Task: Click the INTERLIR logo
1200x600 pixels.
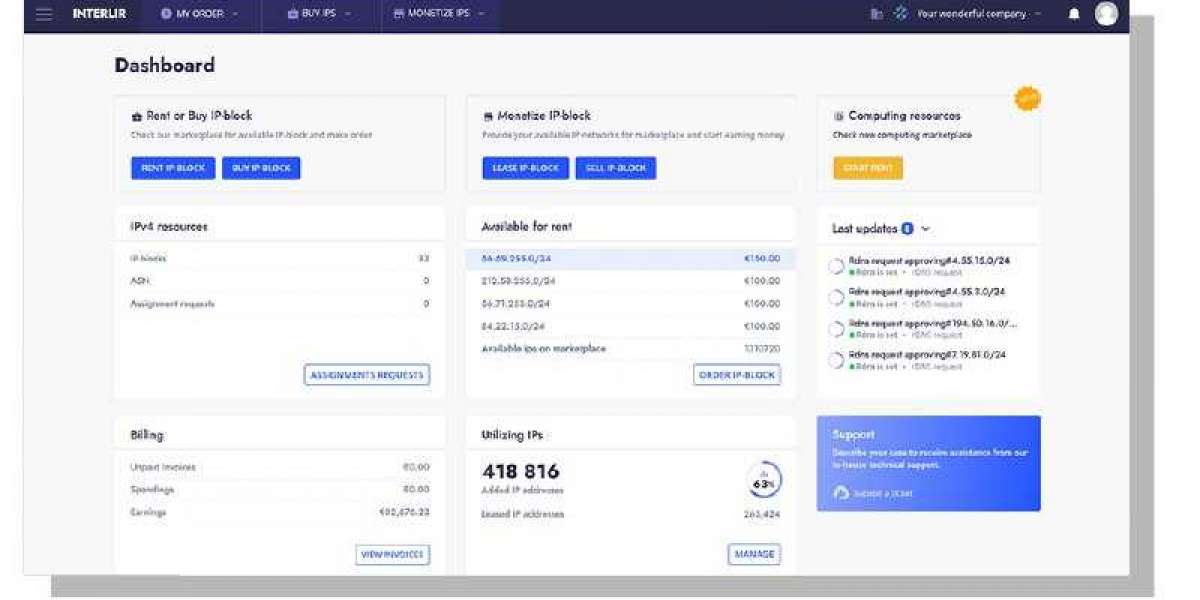Action: coord(99,14)
